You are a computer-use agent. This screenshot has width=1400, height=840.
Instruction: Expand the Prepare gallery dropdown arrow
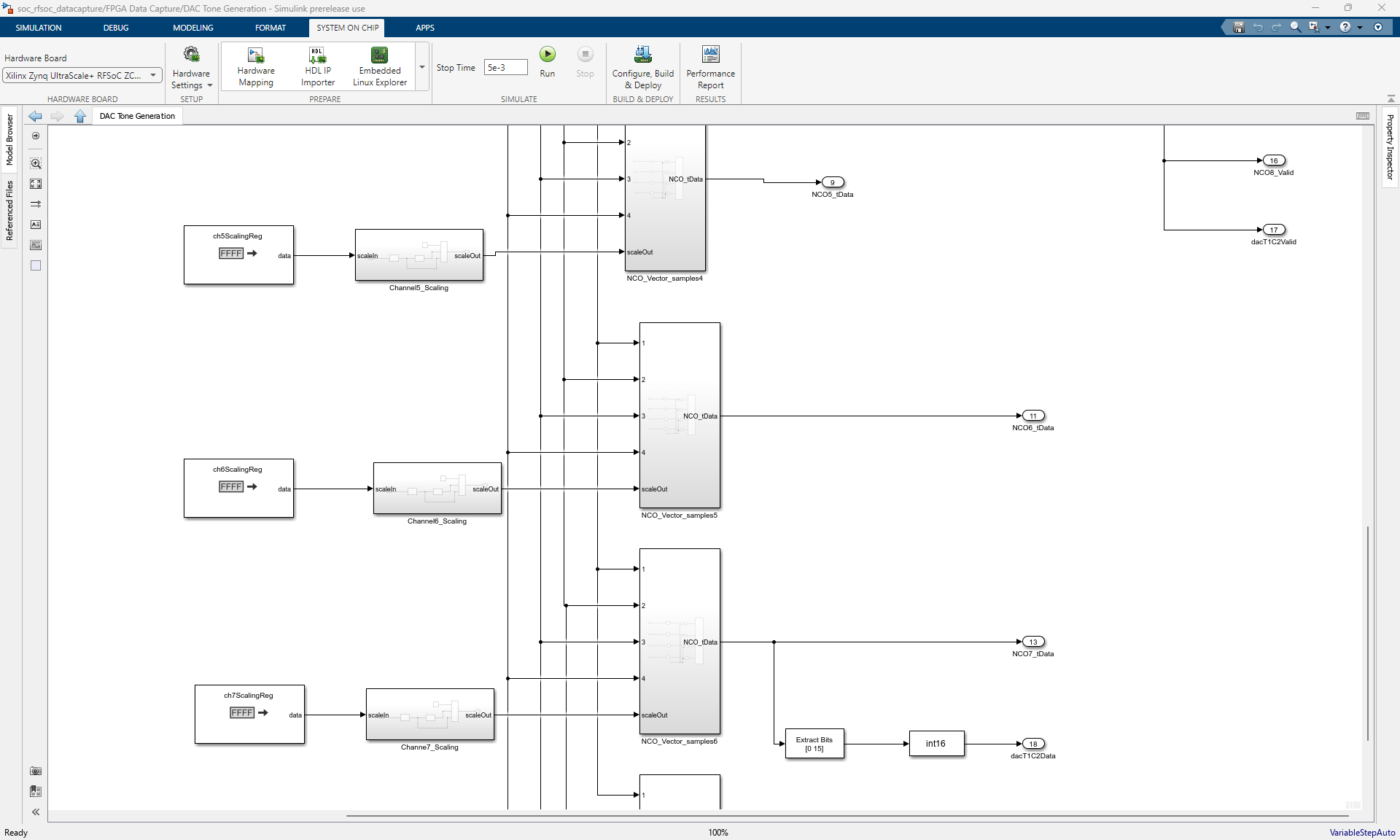point(422,67)
